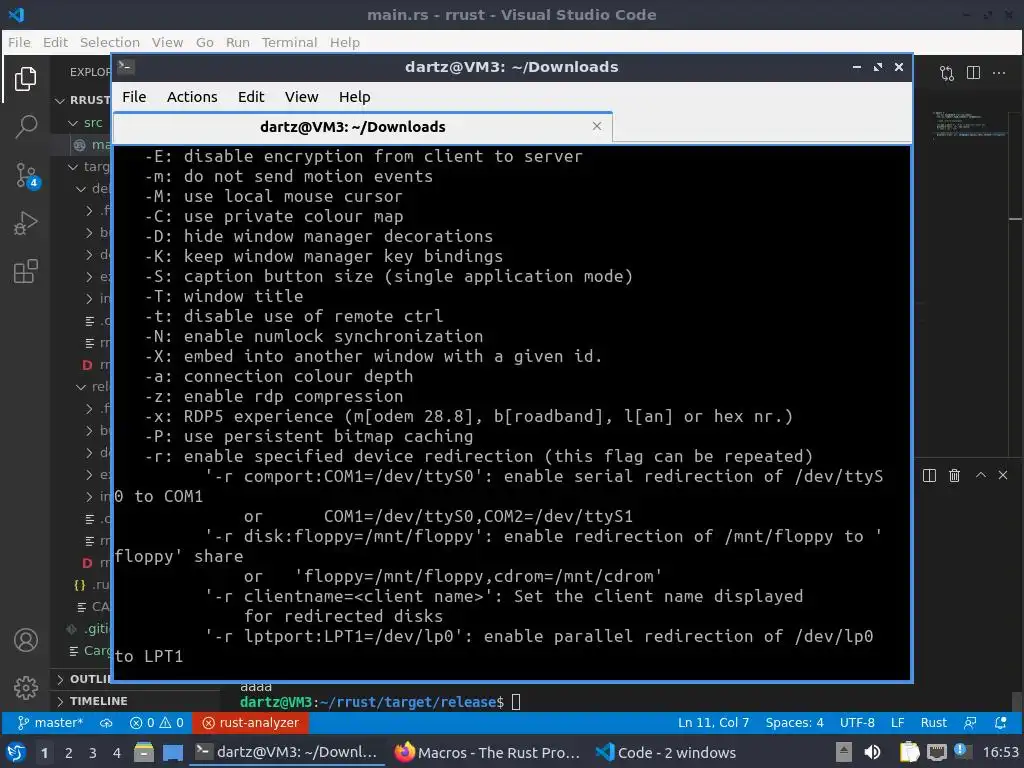Select Rust language mode in status bar

click(933, 723)
